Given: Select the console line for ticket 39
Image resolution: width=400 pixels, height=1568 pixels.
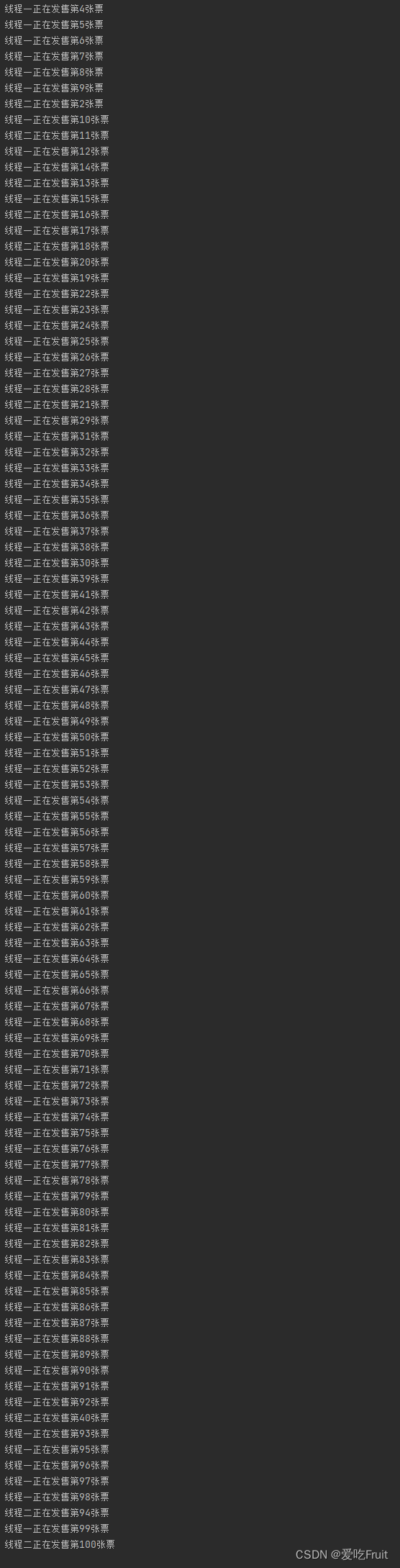Looking at the screenshot, I should point(57,579).
